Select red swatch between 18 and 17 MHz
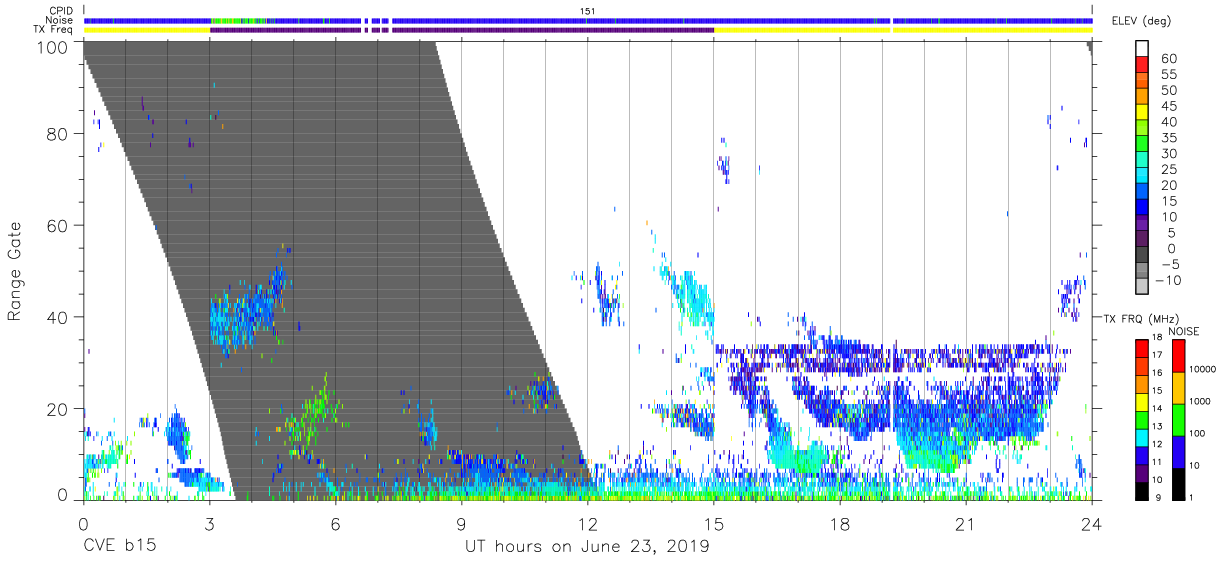The width and height of the screenshot is (1228, 567). (1141, 348)
